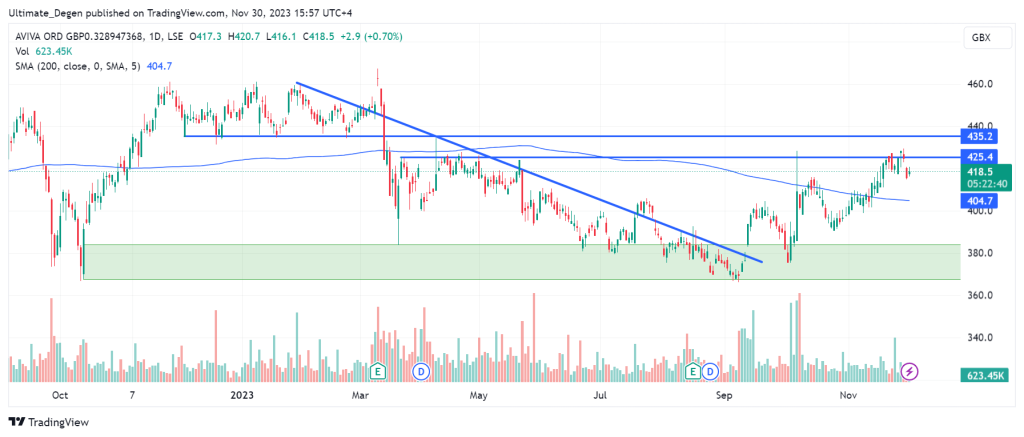Click the 360.0 price axis label

[982, 295]
